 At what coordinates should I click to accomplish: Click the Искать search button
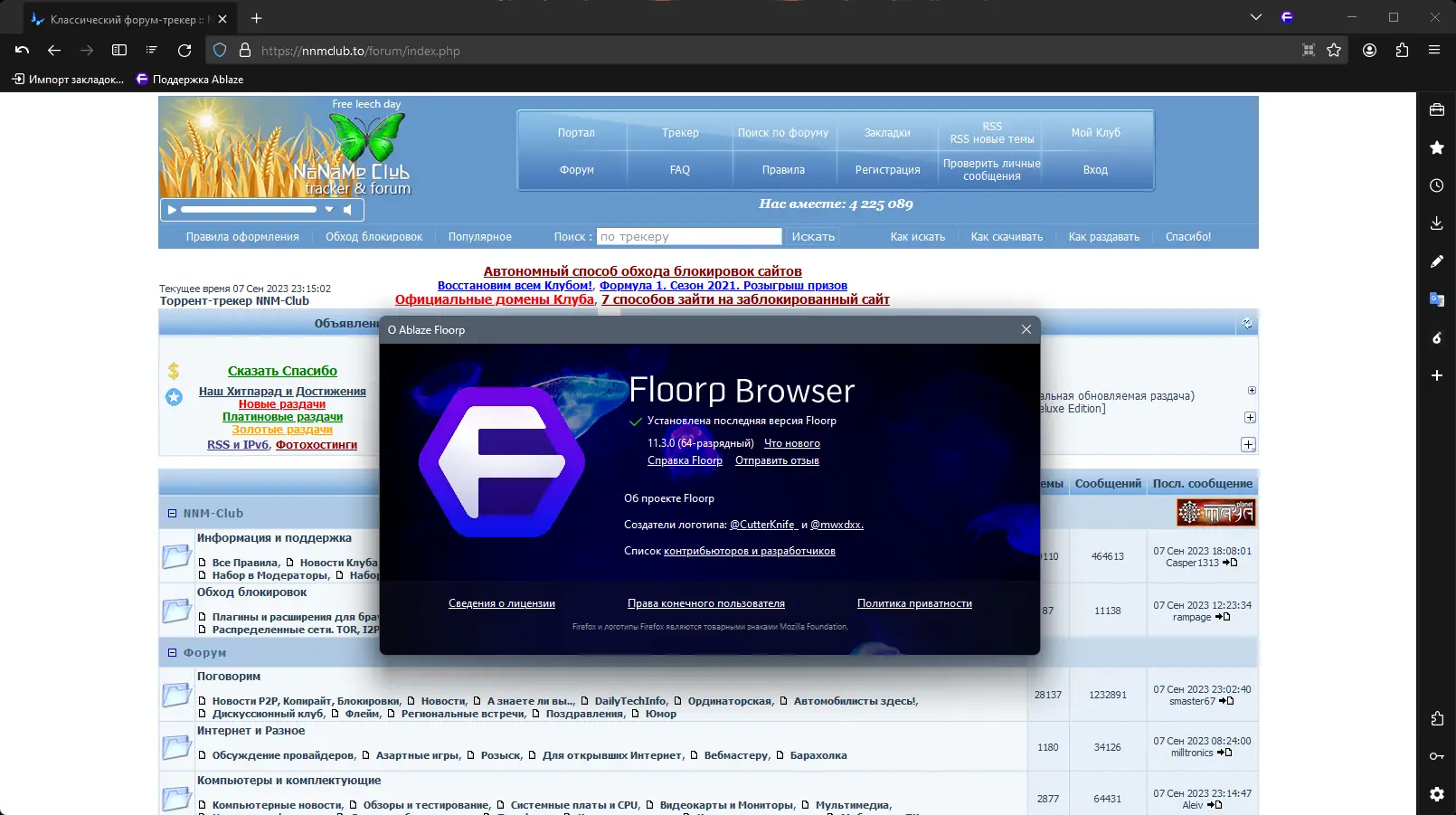[813, 236]
